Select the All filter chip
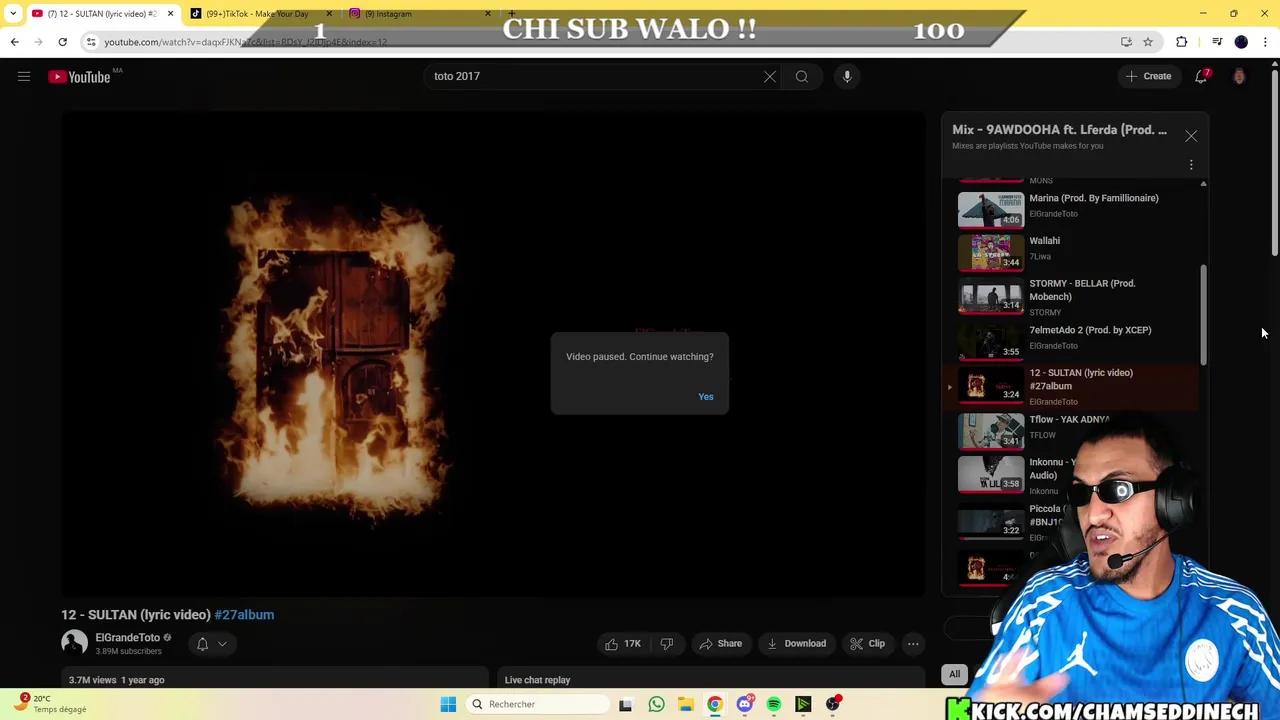Image resolution: width=1280 pixels, height=720 pixels. pos(955,674)
